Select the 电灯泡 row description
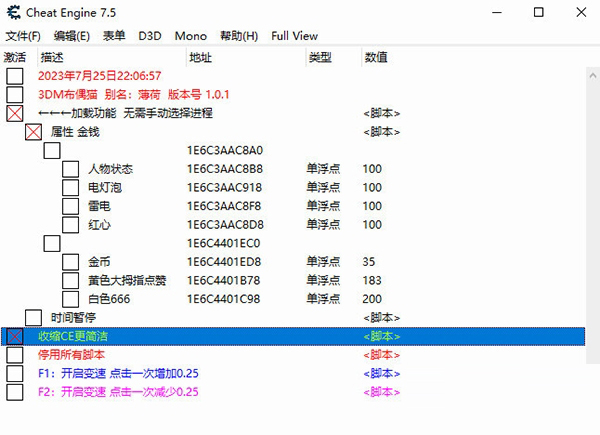 [105, 187]
